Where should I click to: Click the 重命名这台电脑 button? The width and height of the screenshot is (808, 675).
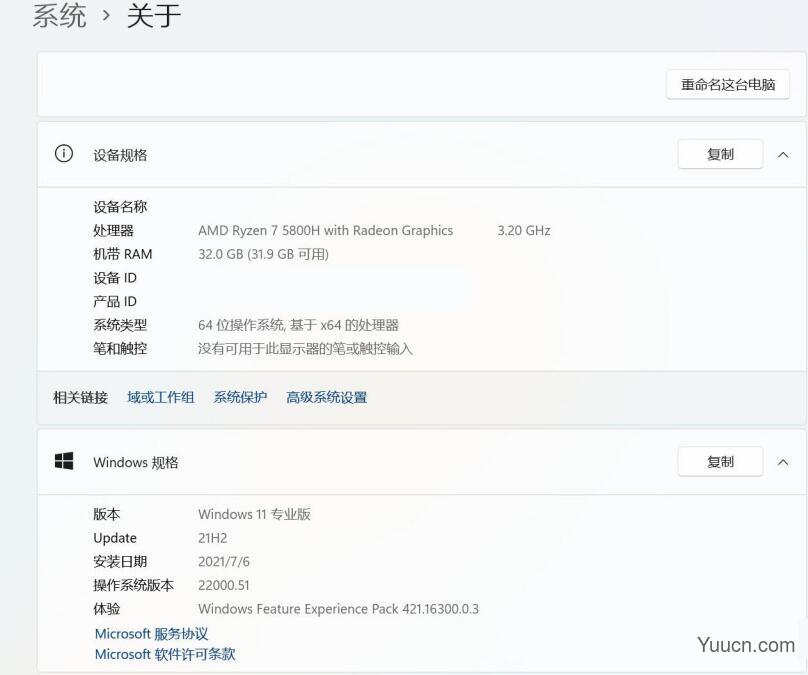[728, 85]
